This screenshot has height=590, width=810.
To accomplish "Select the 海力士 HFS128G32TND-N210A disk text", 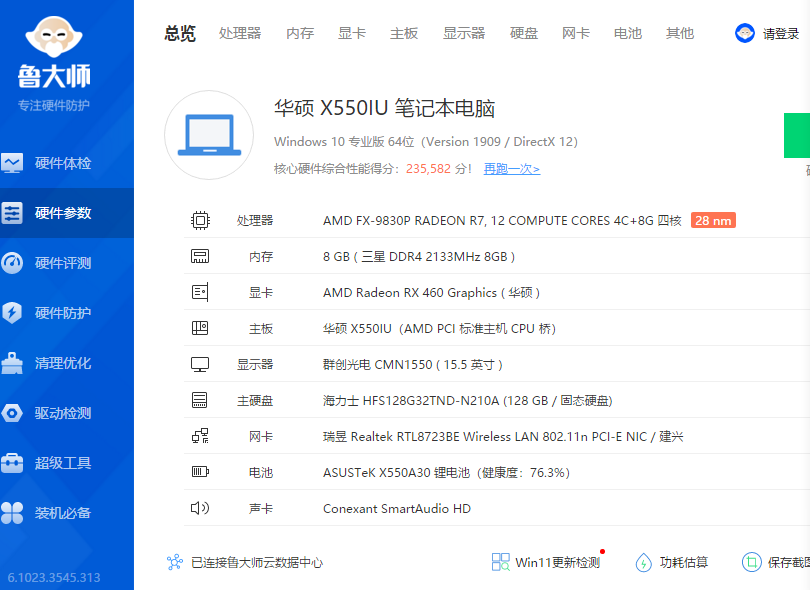I will pos(468,401).
